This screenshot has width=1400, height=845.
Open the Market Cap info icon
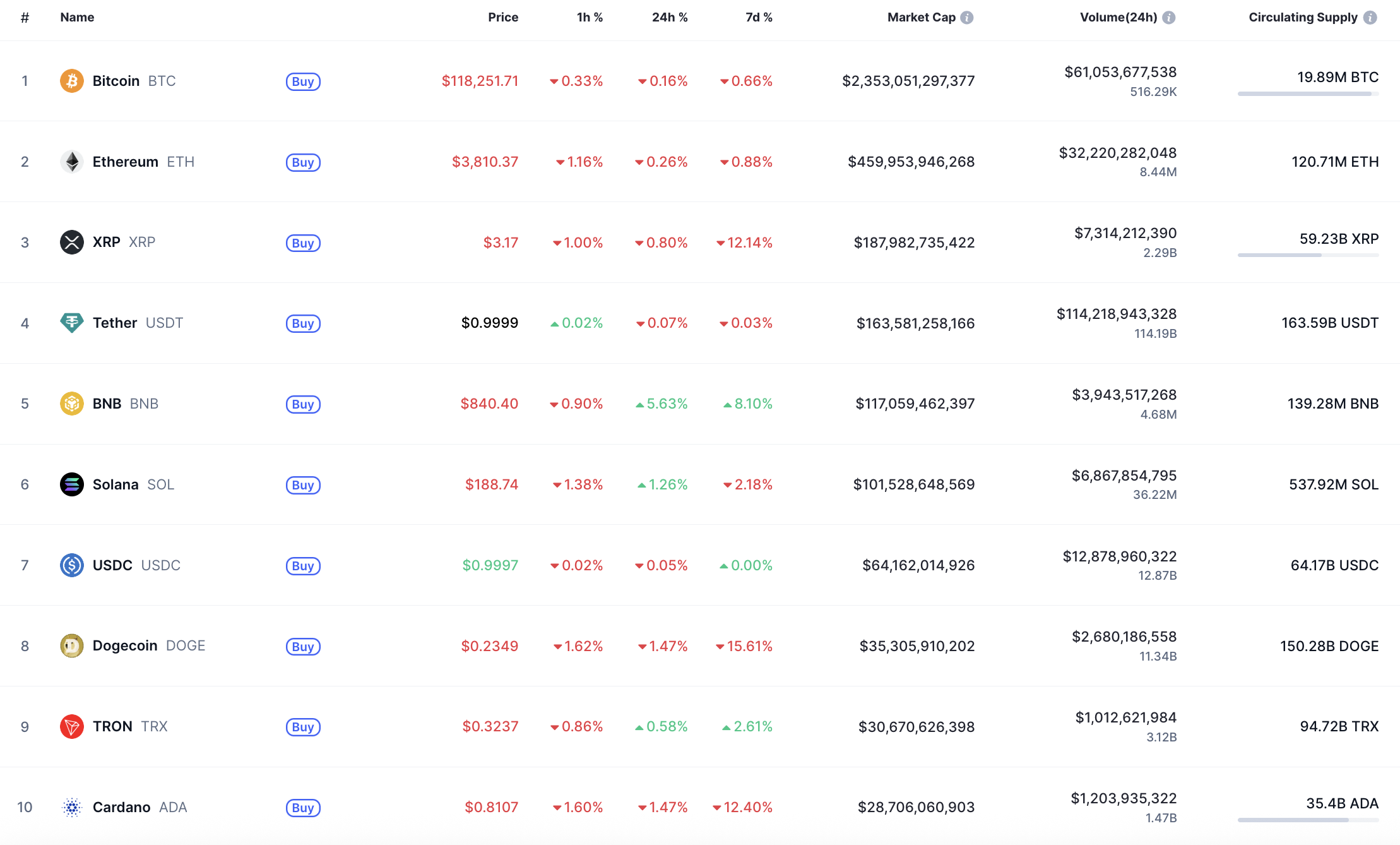tap(967, 18)
